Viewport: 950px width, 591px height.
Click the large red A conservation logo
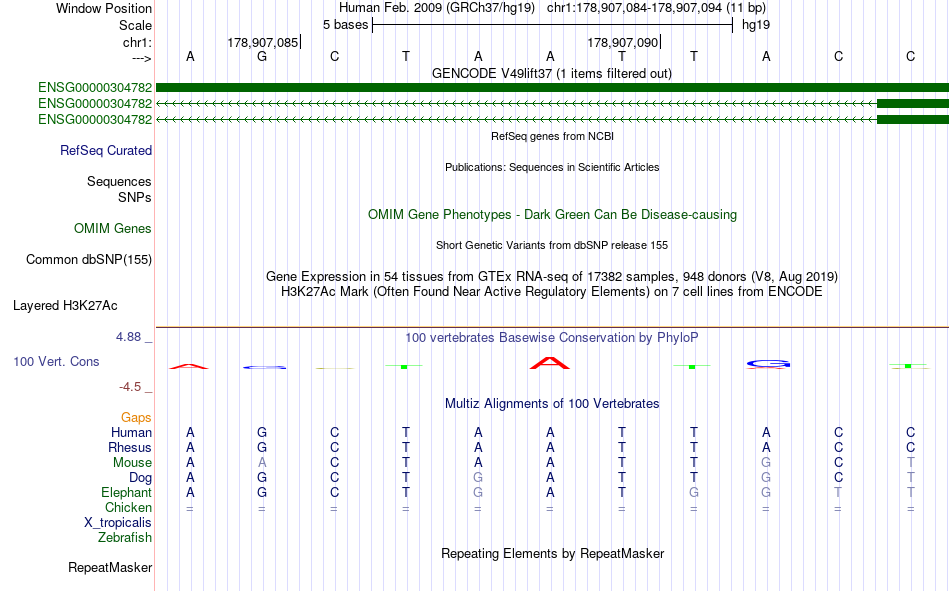(550, 363)
